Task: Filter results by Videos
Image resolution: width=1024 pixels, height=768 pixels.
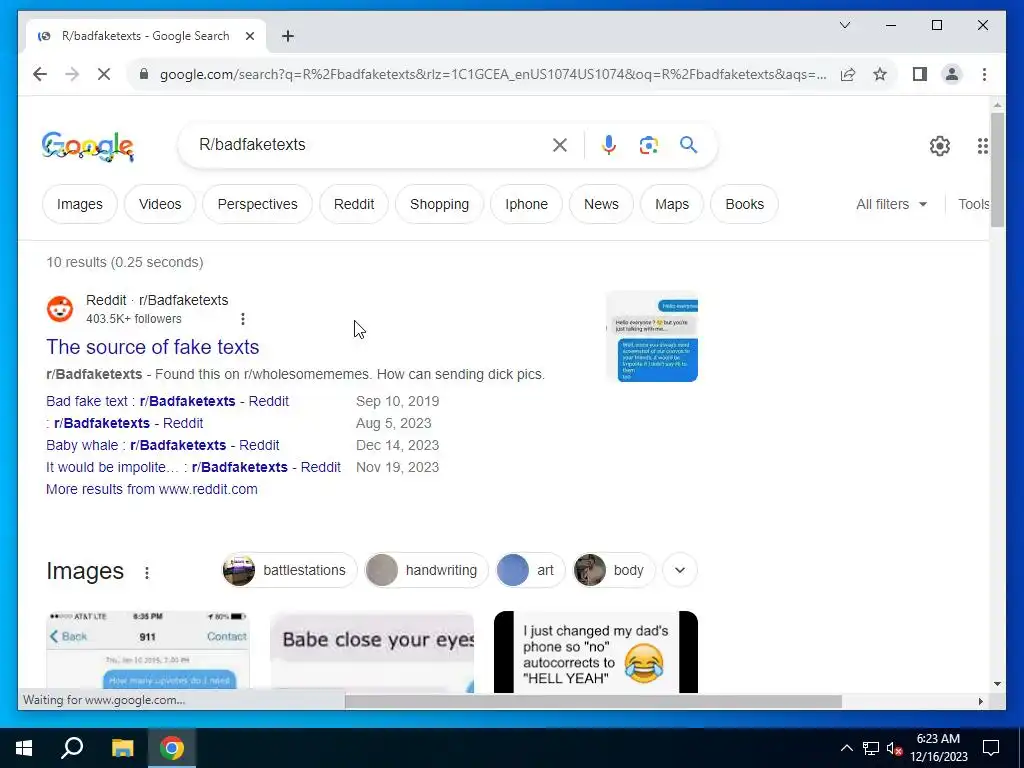Action: pos(160,204)
